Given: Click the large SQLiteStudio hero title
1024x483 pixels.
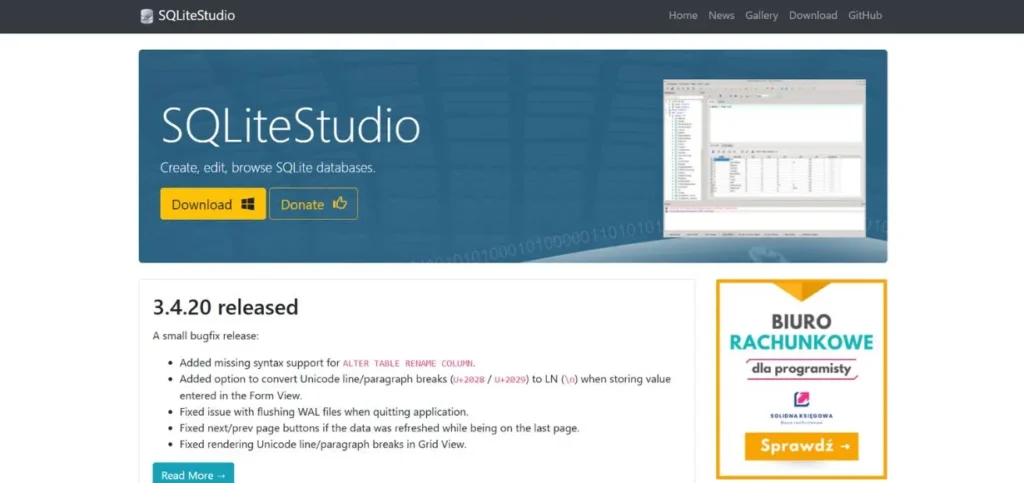Looking at the screenshot, I should [290, 127].
